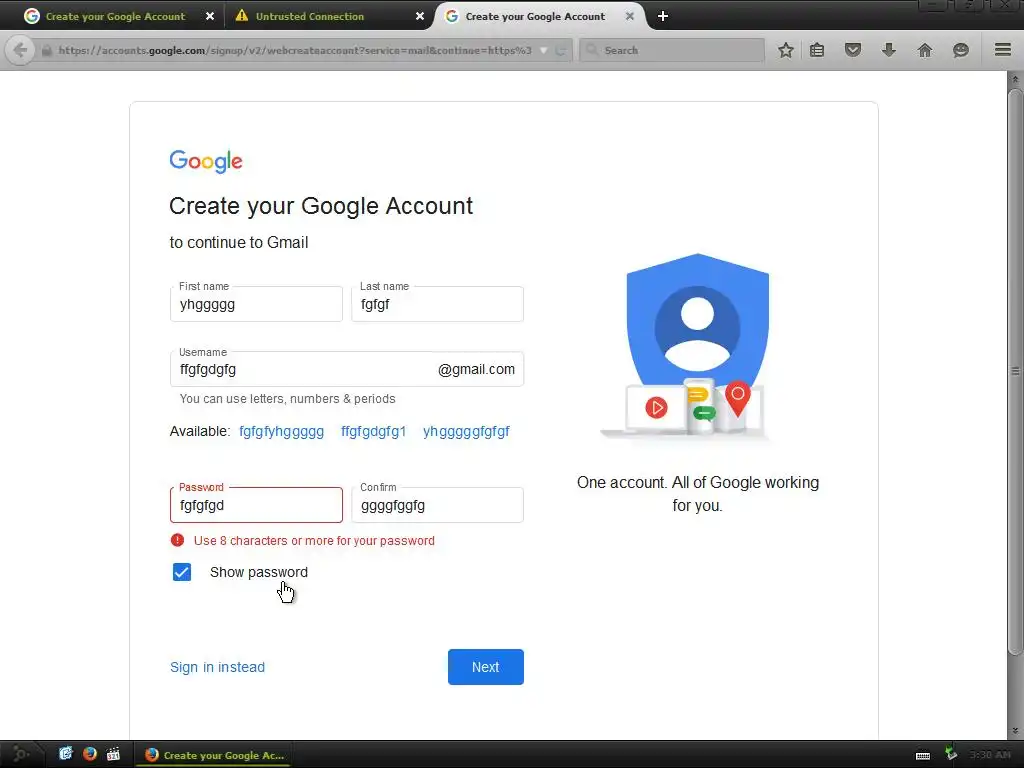
Task: Click the blue Next button
Action: pos(486,667)
